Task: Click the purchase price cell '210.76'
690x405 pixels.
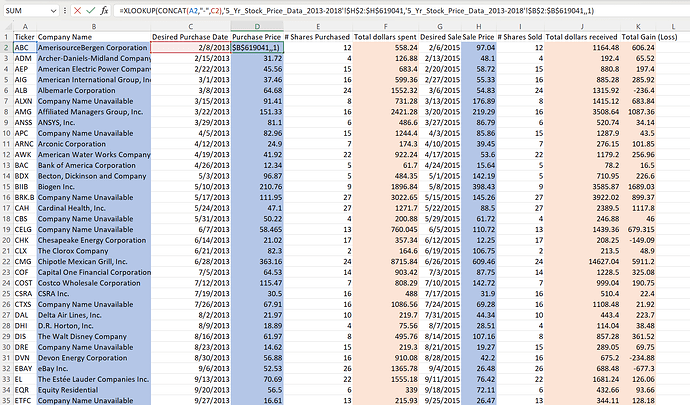Action: [x=257, y=187]
